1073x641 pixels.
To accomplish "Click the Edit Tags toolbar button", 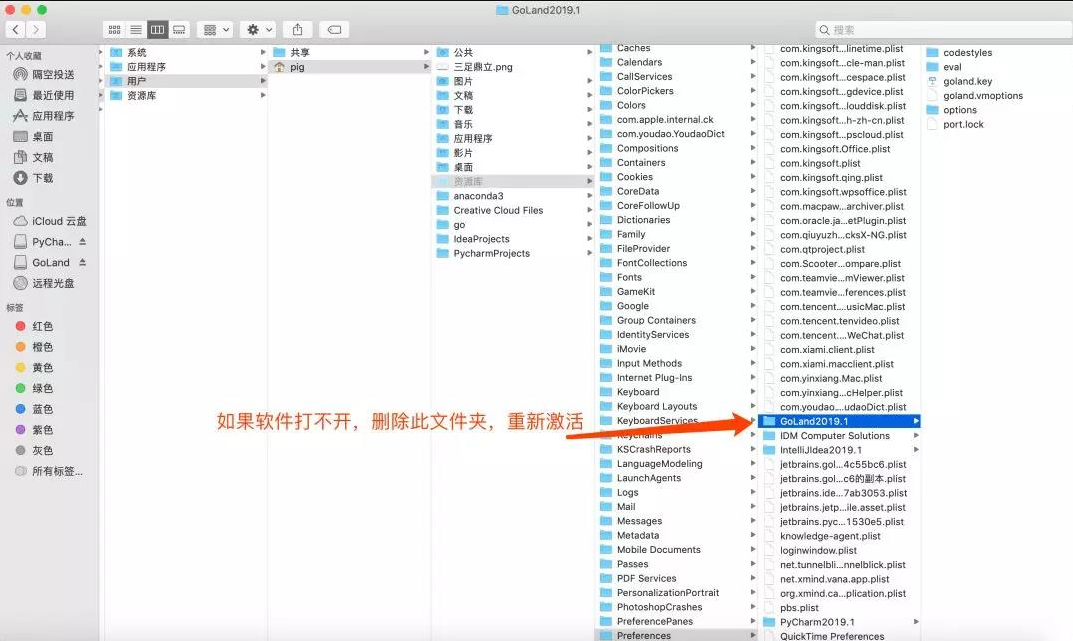I will 334,29.
